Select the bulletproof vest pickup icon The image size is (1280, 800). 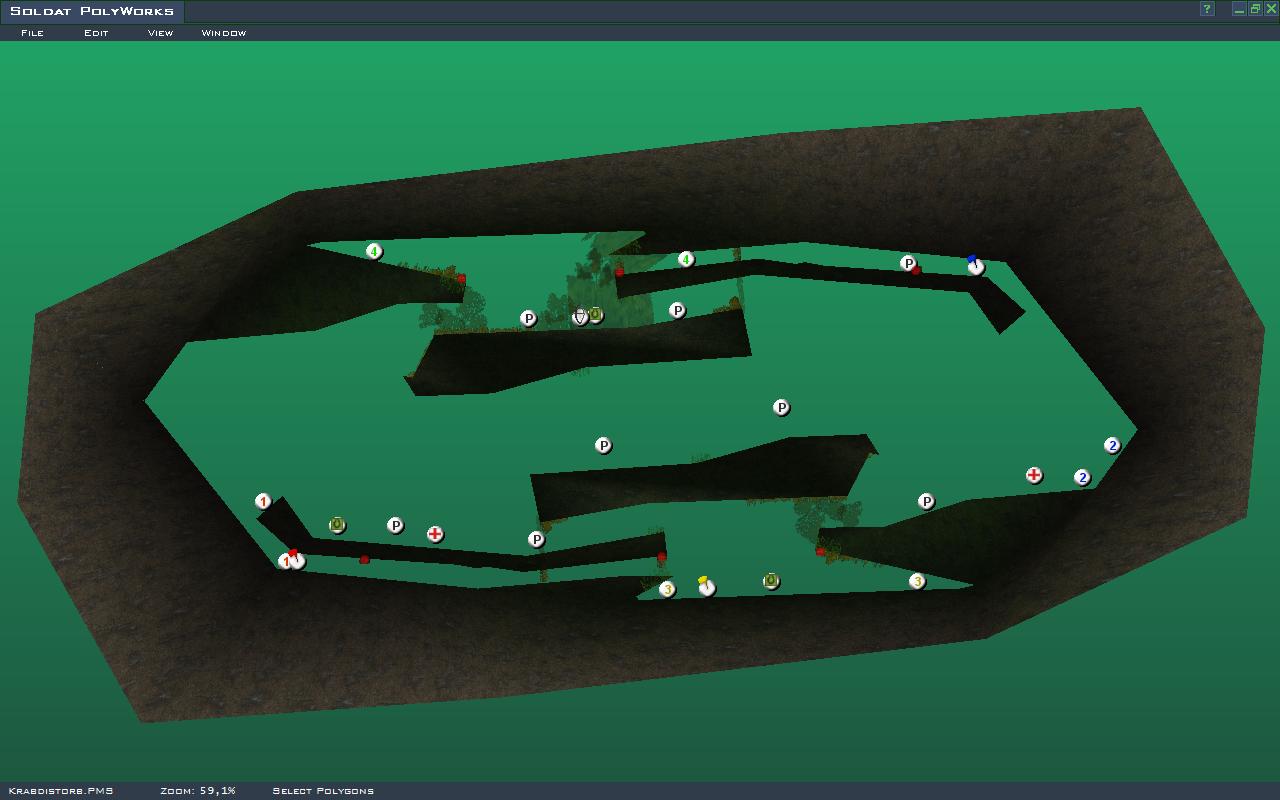click(x=580, y=316)
